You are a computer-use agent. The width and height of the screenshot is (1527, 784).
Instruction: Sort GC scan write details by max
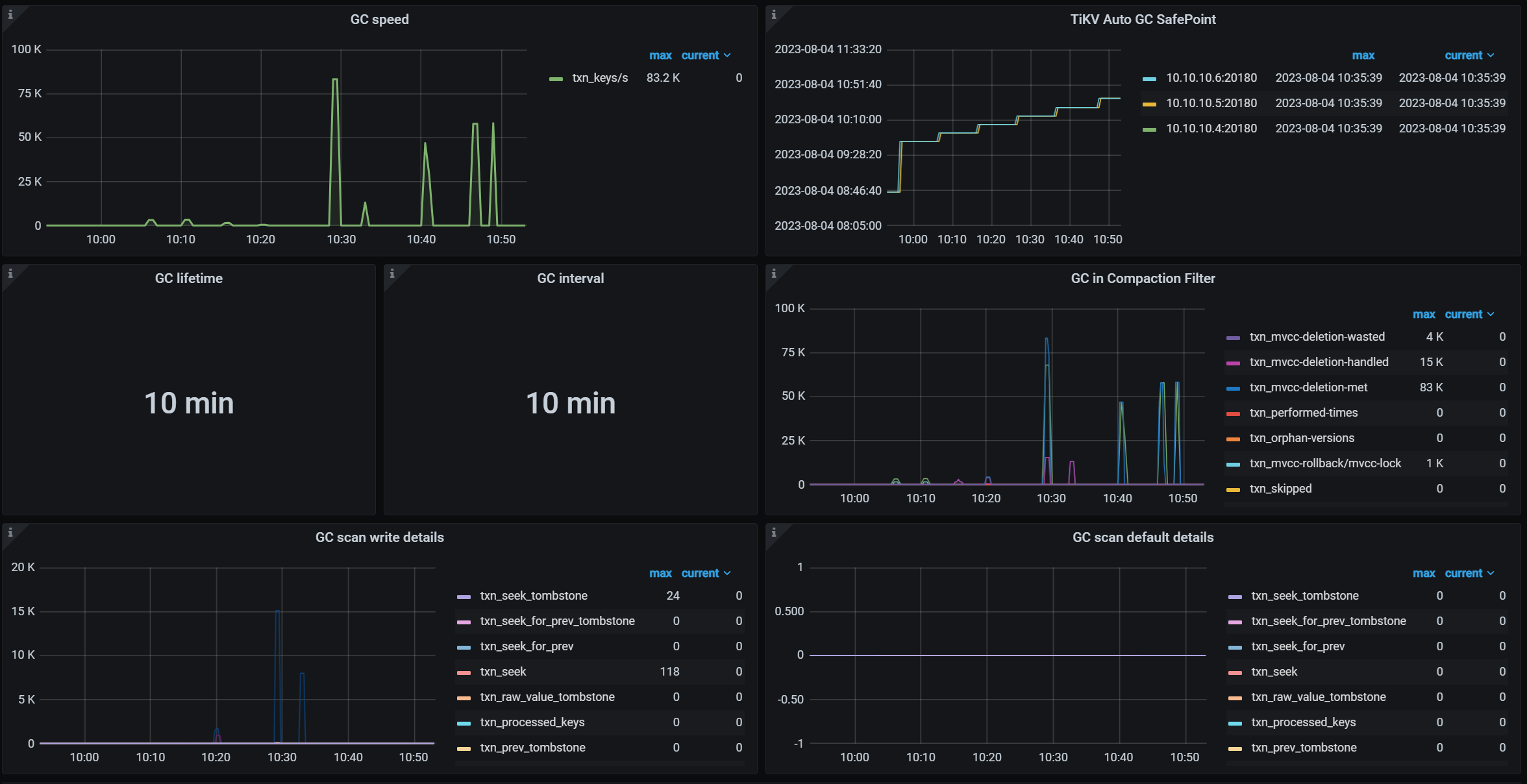[x=660, y=574]
